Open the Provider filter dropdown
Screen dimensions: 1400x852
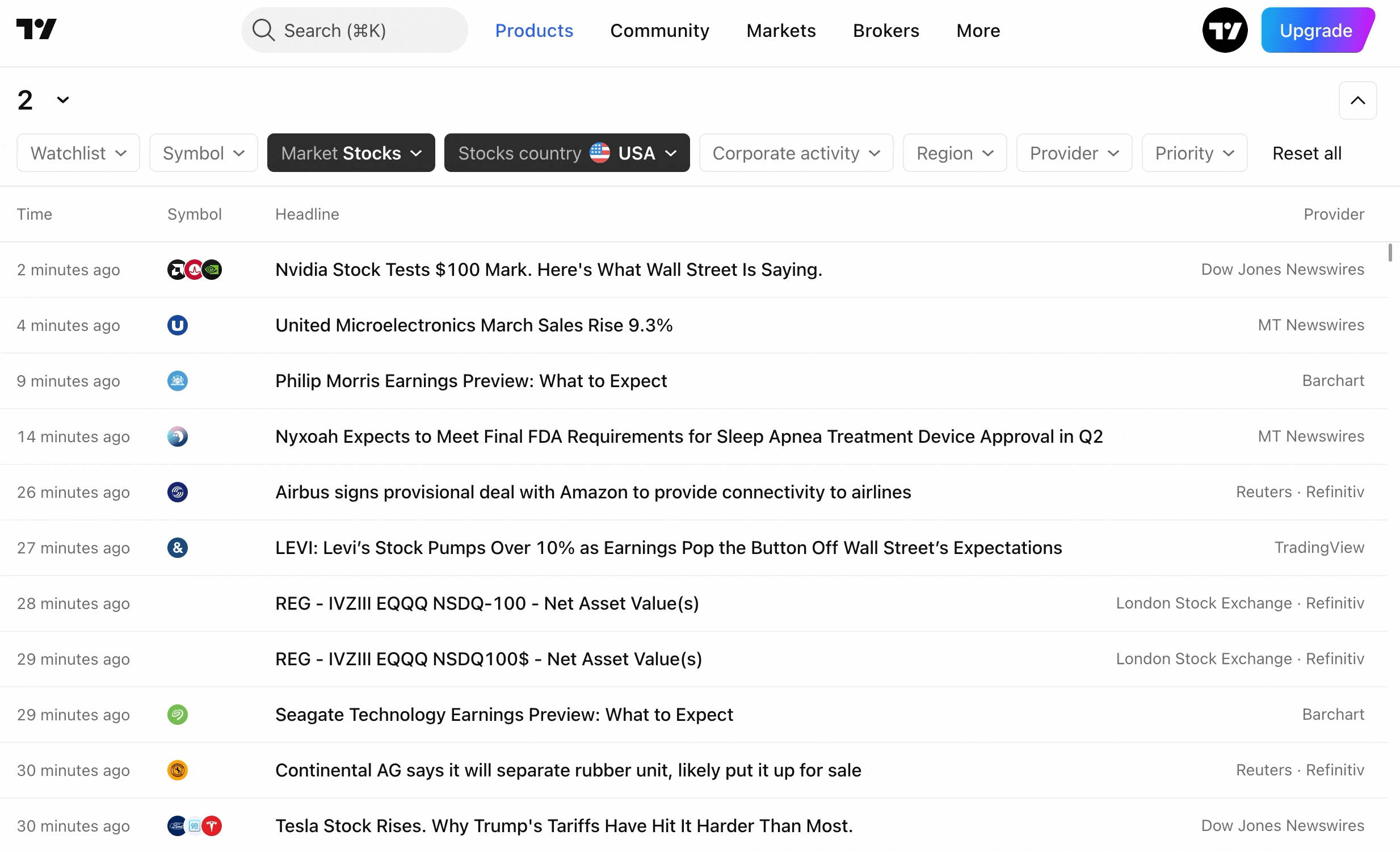click(x=1073, y=153)
